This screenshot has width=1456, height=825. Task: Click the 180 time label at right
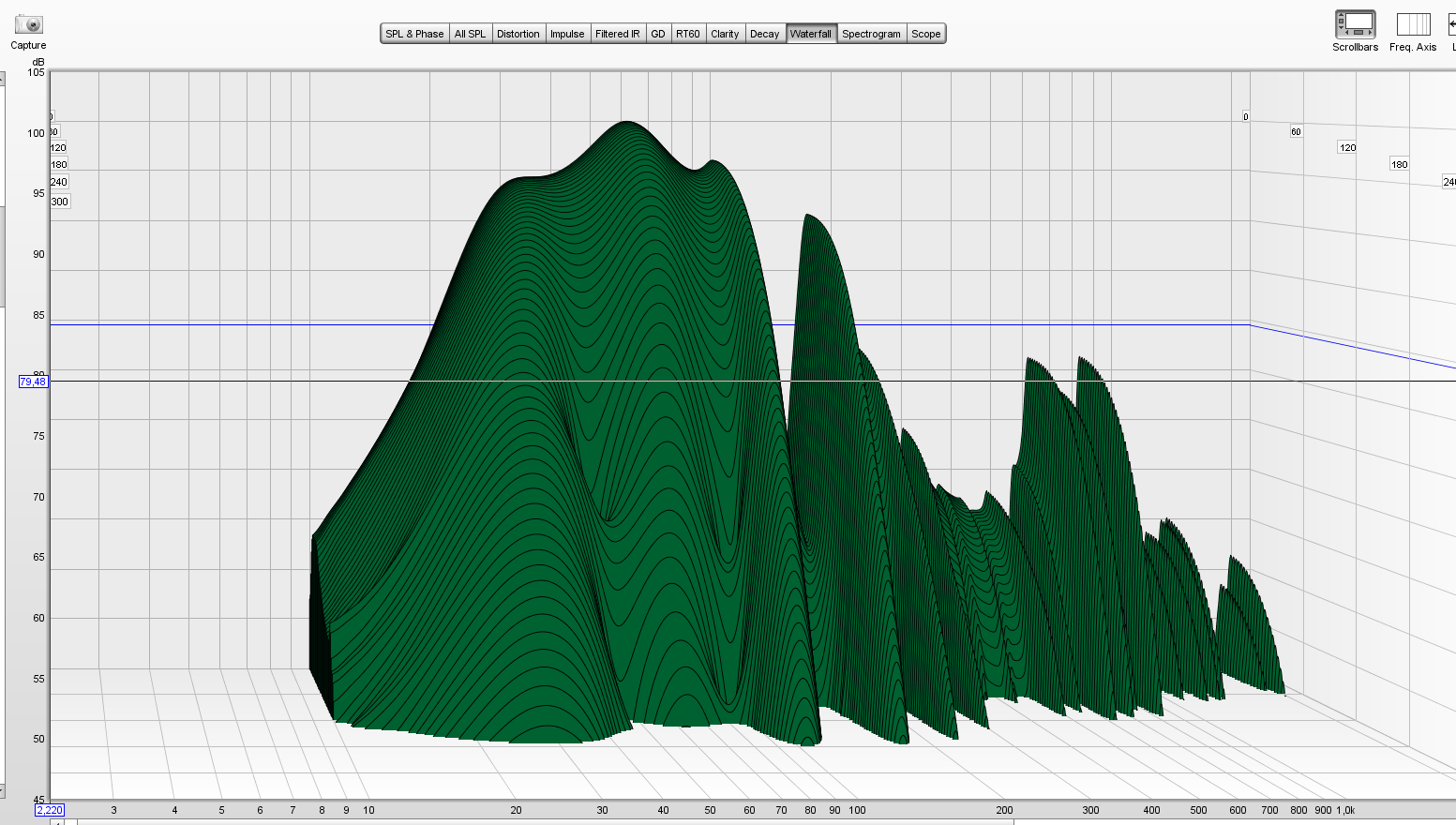[1399, 164]
